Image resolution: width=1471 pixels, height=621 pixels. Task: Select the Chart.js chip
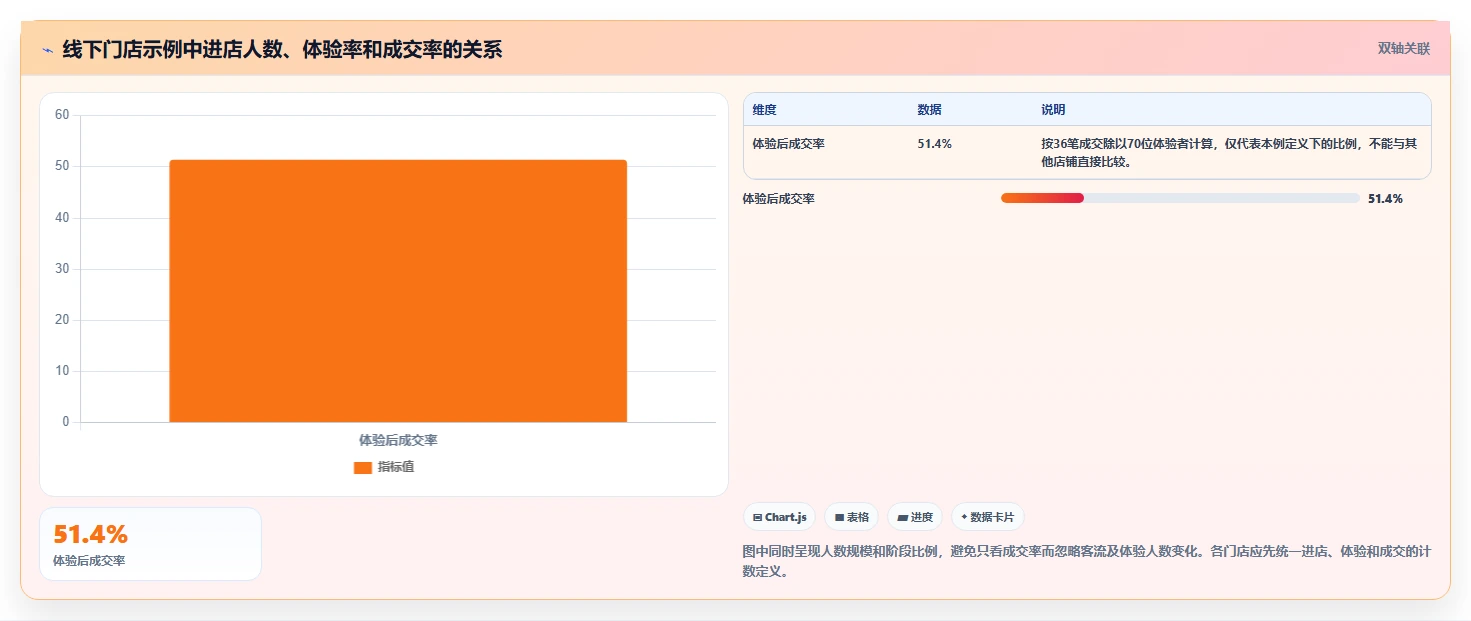pyautogui.click(x=779, y=517)
